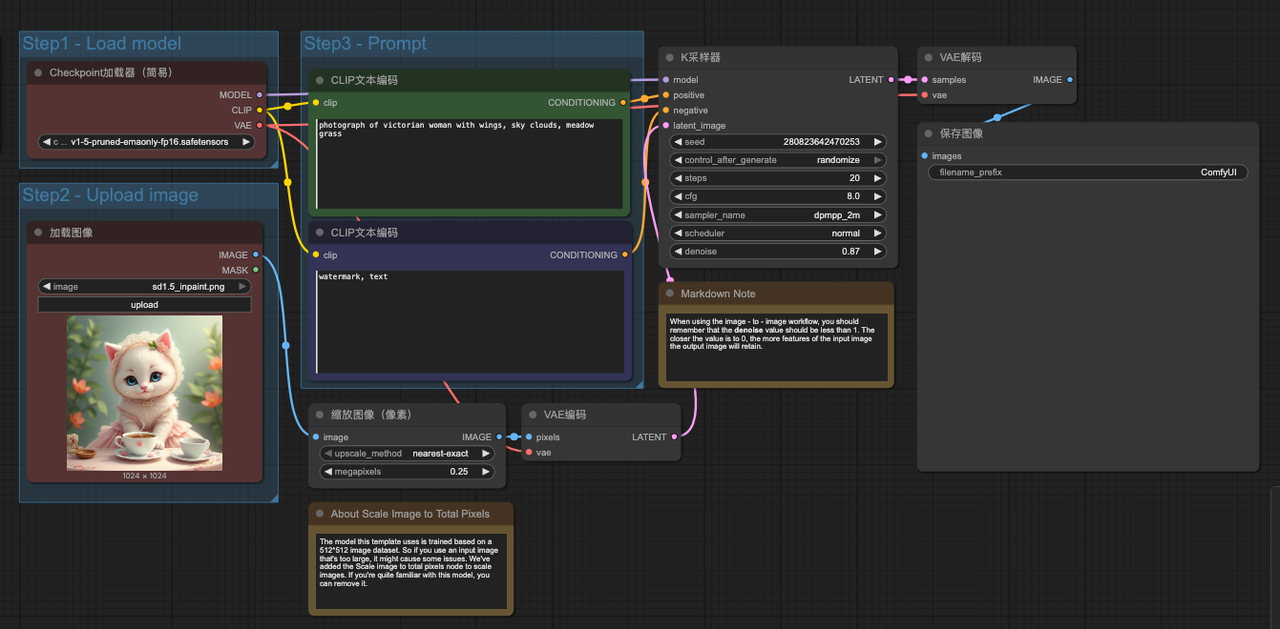Collapse the 加载图像 node using its title dot
Screen dimensions: 1280x629
[x=37, y=233]
